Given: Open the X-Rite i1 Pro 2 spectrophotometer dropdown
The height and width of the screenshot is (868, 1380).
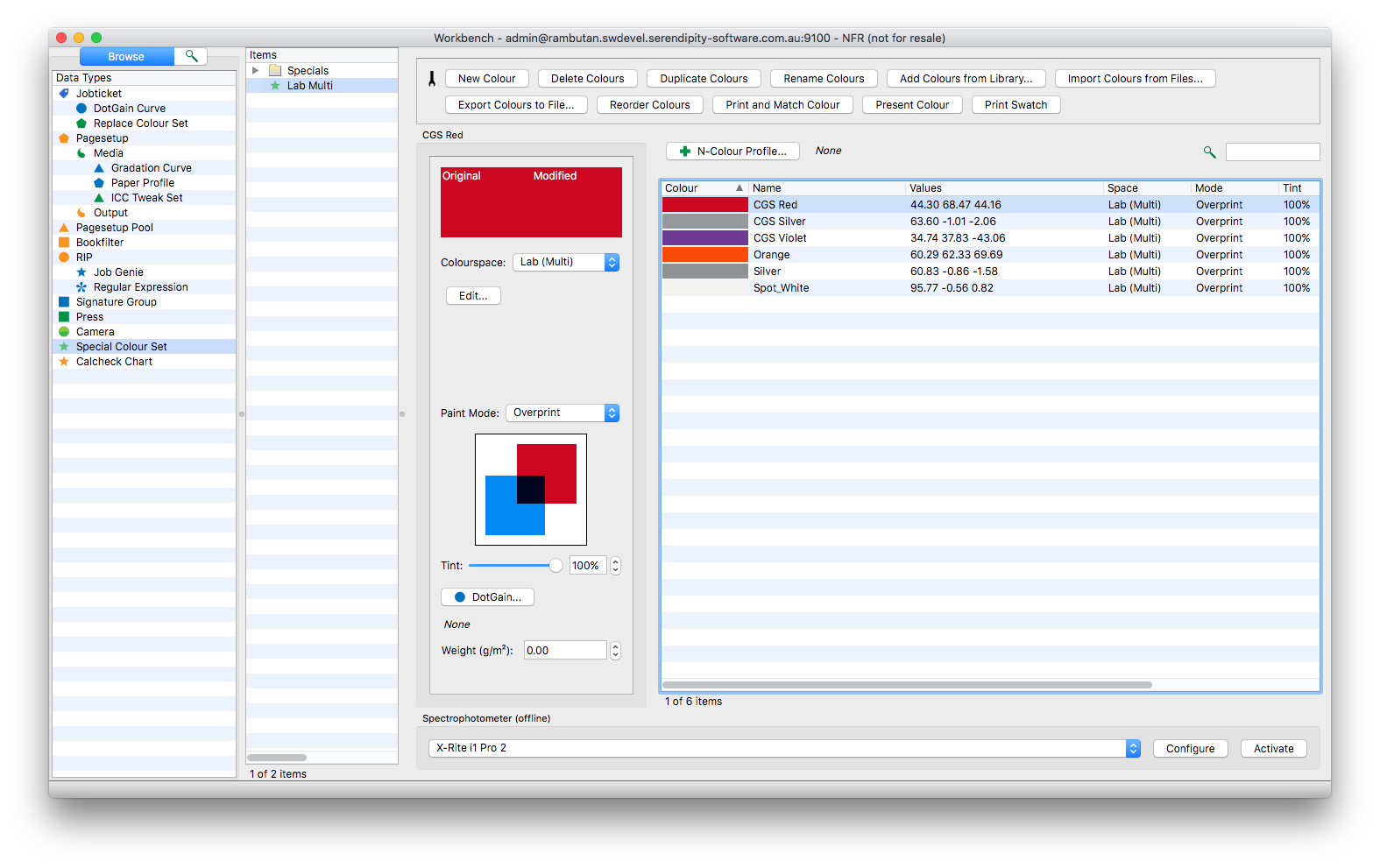Looking at the screenshot, I should [x=785, y=748].
